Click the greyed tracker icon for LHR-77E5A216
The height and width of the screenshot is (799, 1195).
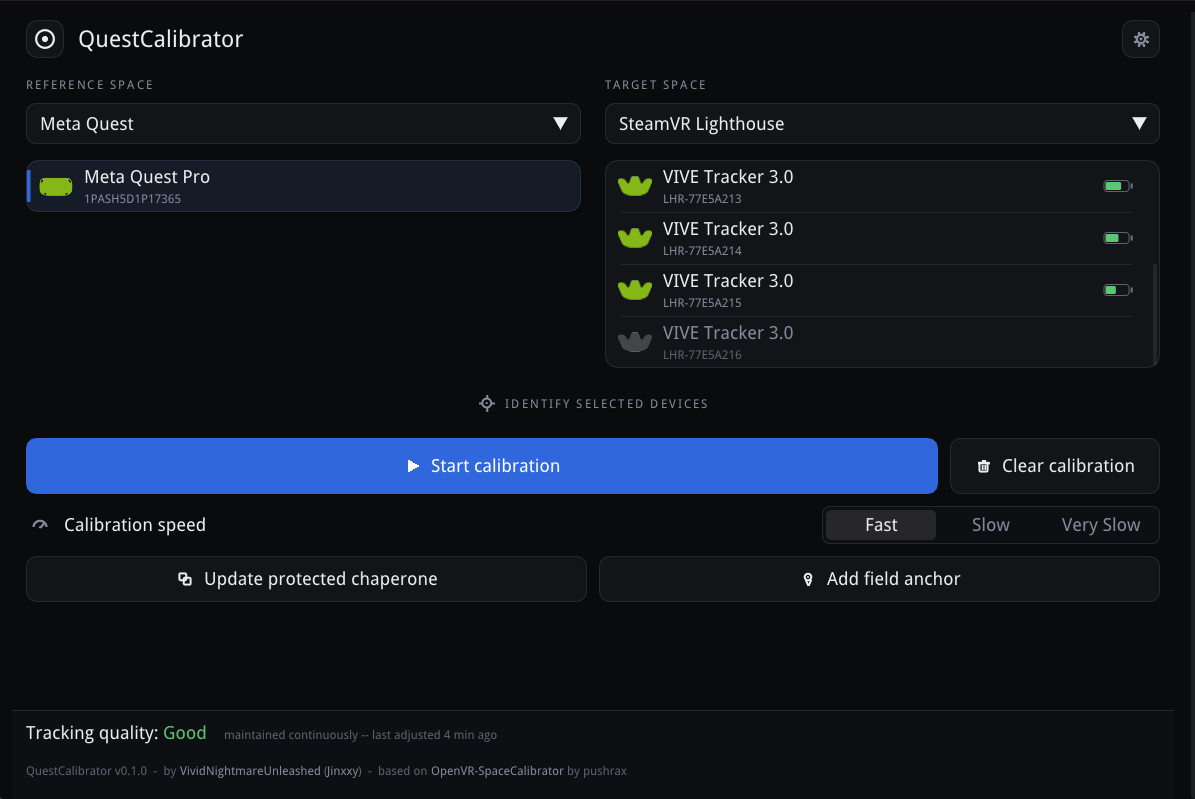tap(635, 342)
